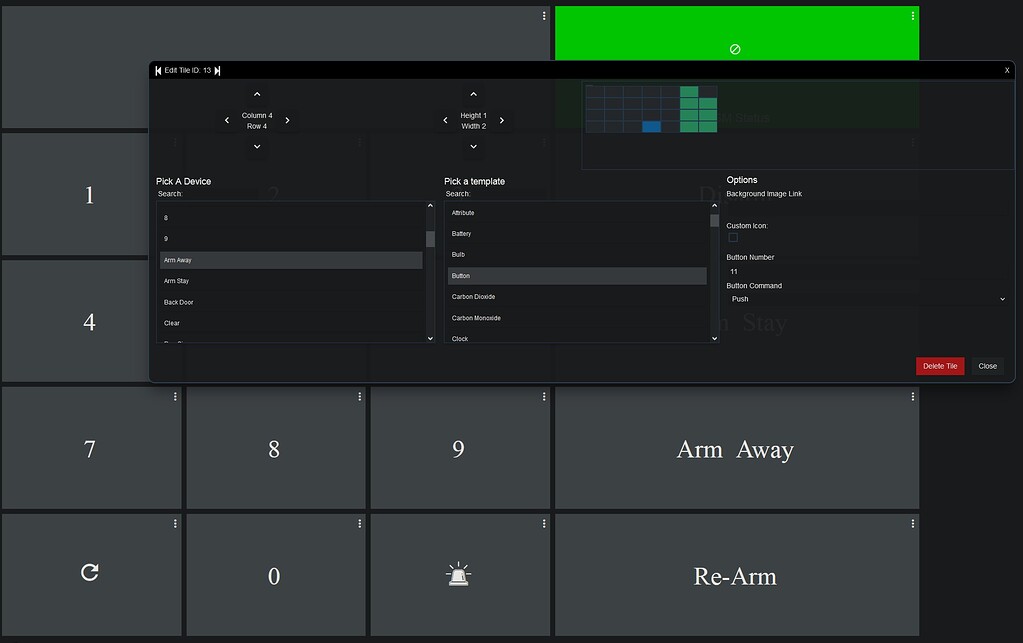Click the refresh icon tile
This screenshot has height=643, width=1023.
tap(89, 571)
